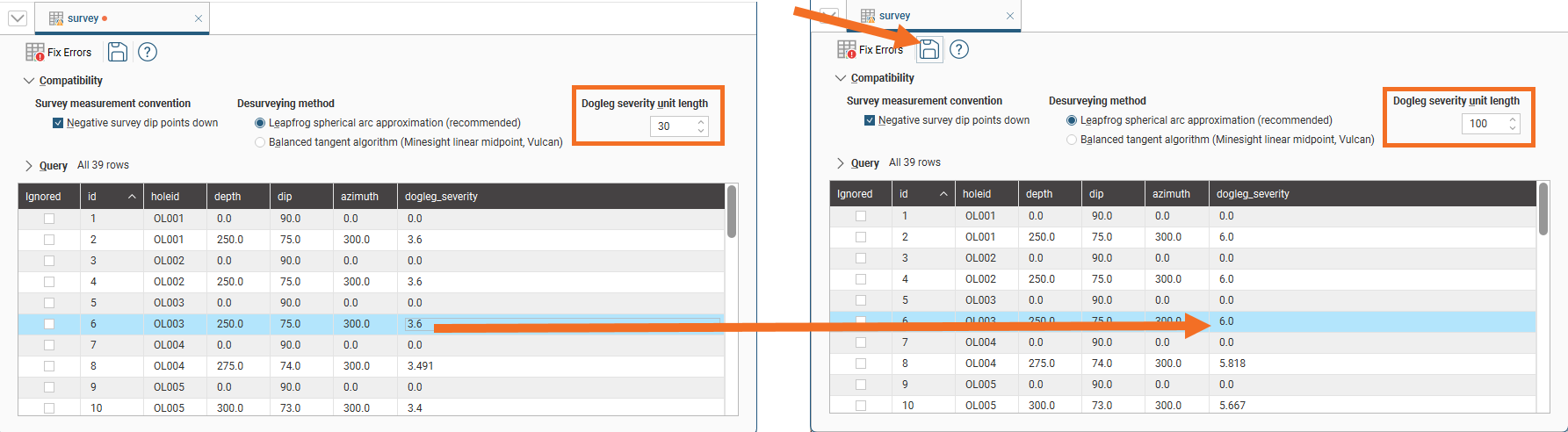
Task: Click the Fix Errors icon in left panel
Action: (35, 53)
